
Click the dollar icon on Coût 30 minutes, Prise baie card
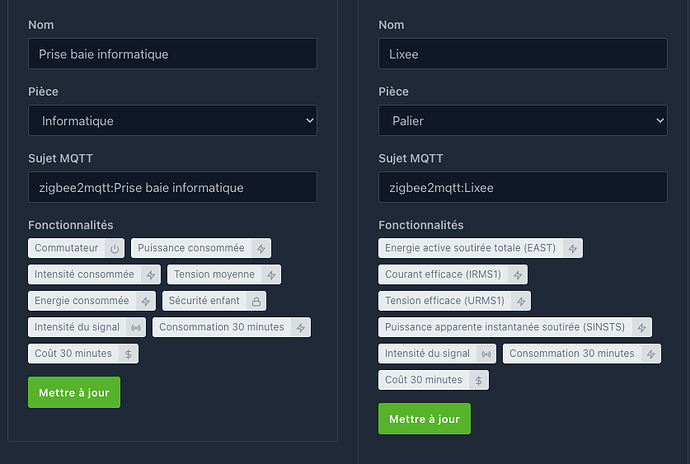pyautogui.click(x=128, y=354)
